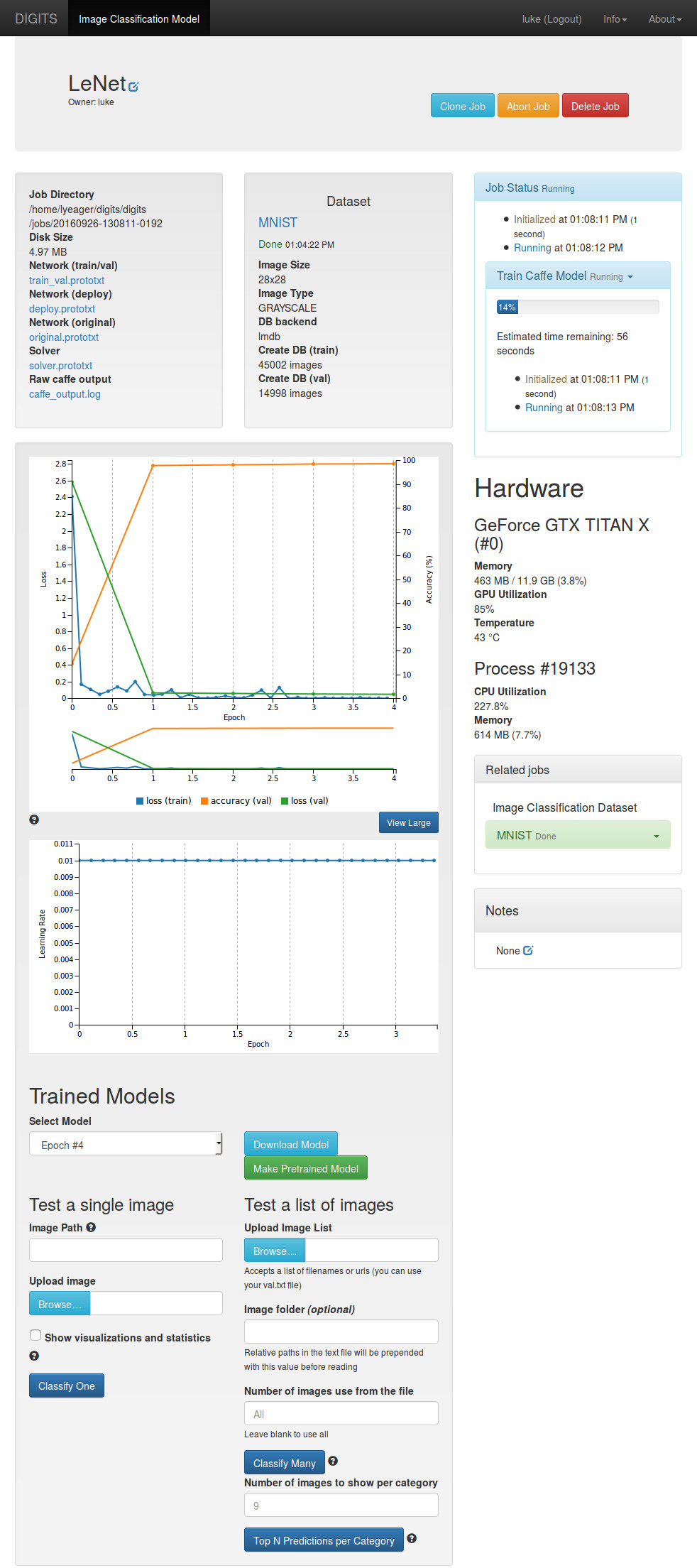The width and height of the screenshot is (697, 1568).
Task: Expand Train Caffe Model status dropdown
Action: [630, 276]
